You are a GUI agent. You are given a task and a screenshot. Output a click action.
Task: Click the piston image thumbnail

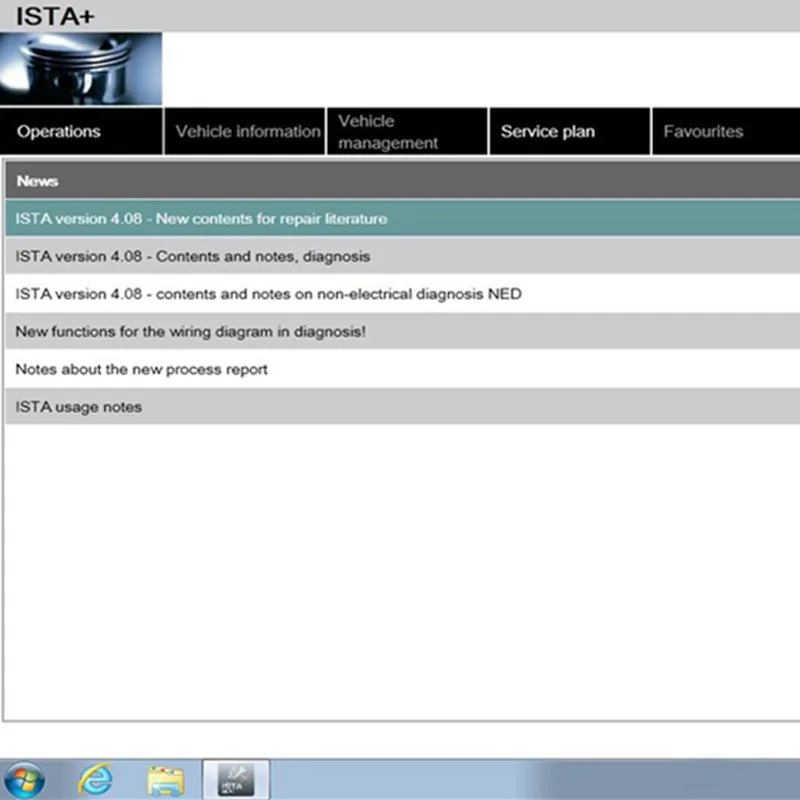tap(81, 68)
